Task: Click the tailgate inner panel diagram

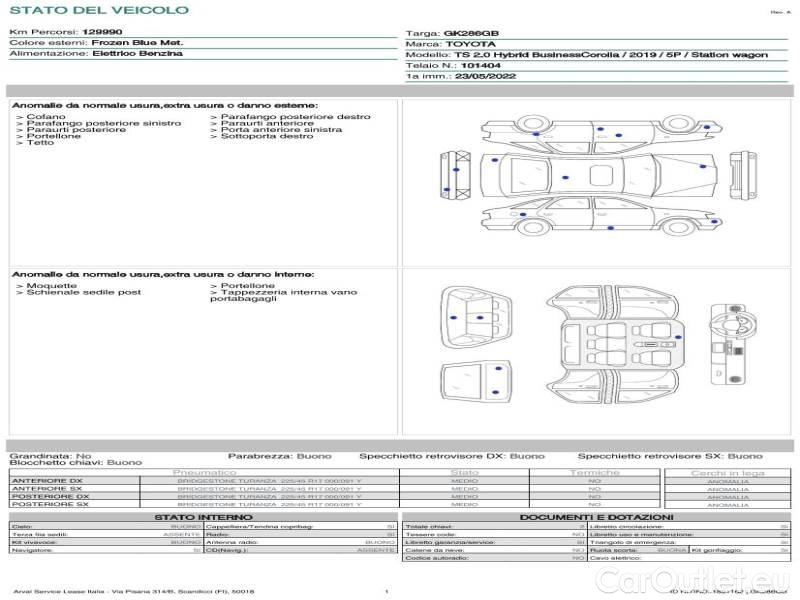Action: tap(476, 383)
